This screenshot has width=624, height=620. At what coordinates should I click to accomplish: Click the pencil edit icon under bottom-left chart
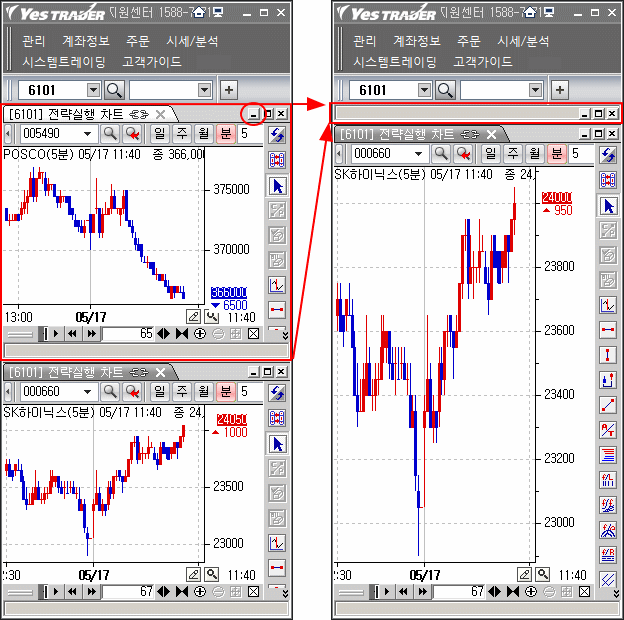193,574
